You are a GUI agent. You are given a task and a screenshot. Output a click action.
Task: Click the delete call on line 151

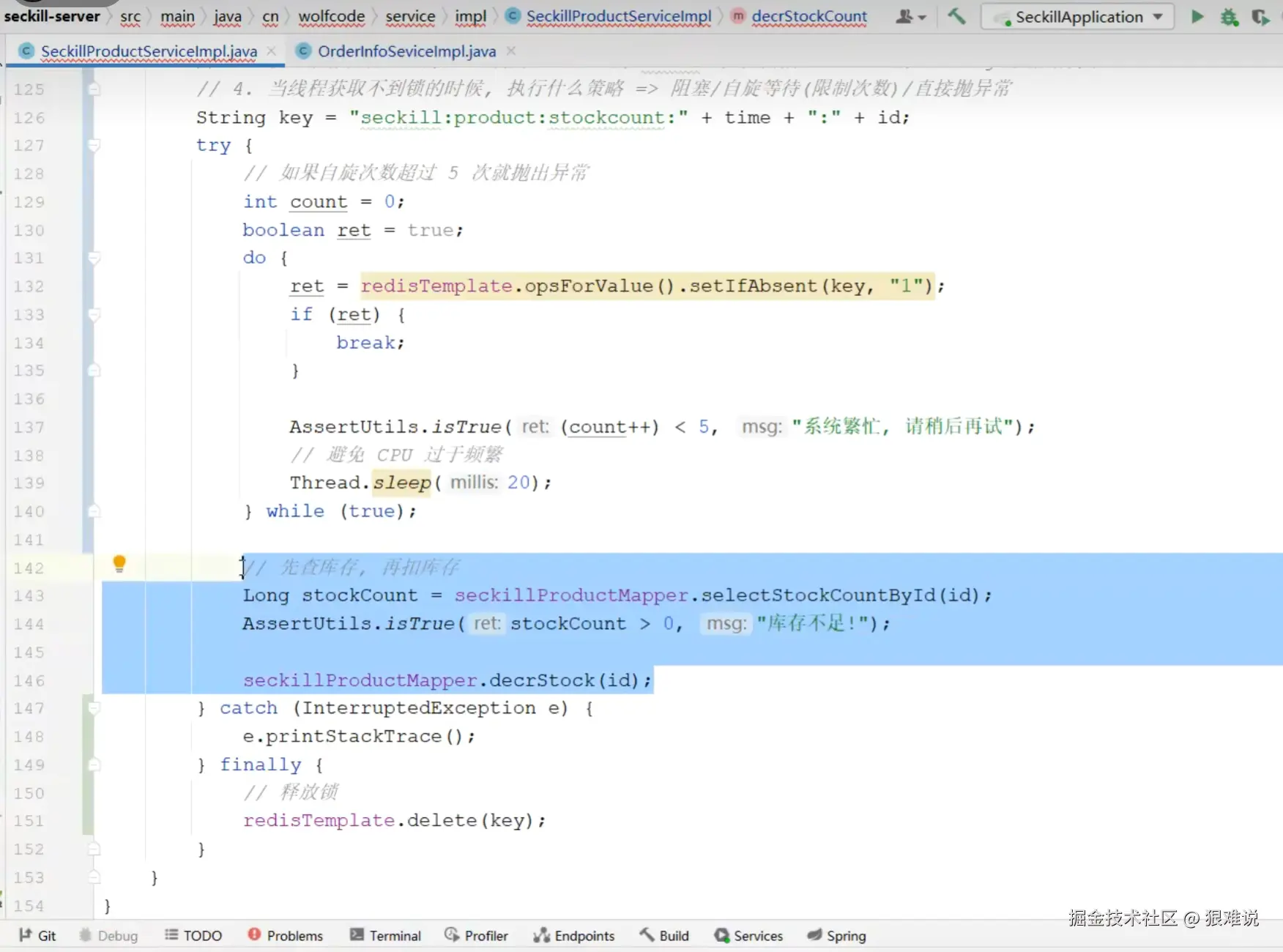[x=442, y=821]
